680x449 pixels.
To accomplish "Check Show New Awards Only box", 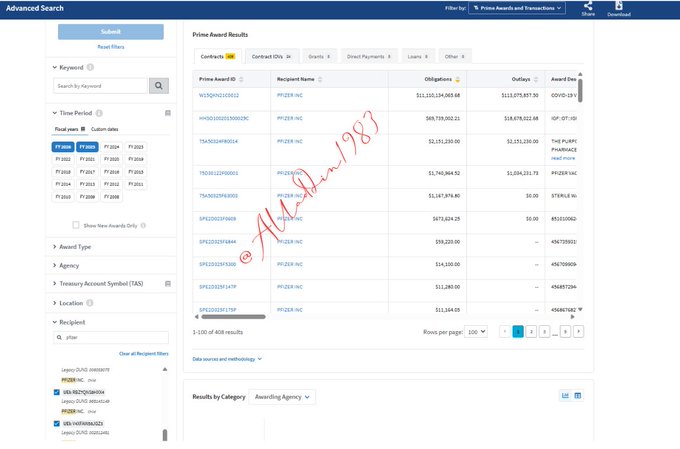I will 77,225.
